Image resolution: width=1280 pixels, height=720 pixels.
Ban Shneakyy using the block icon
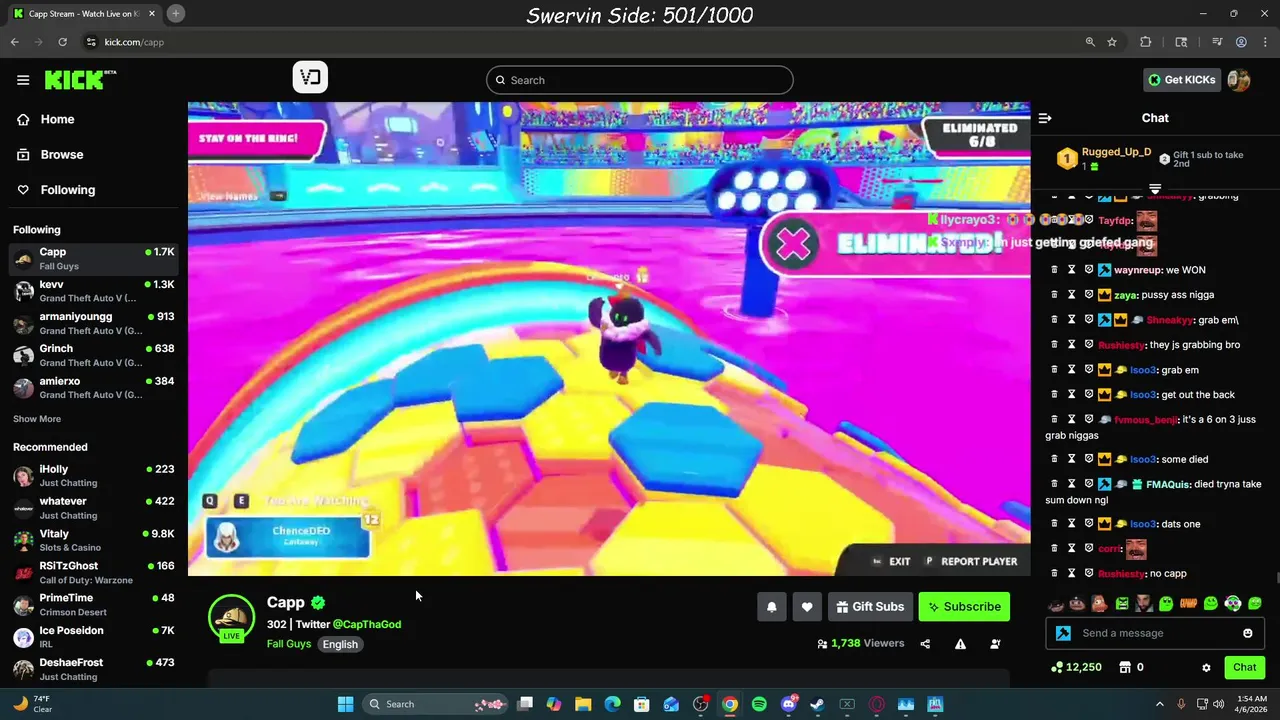click(1089, 320)
